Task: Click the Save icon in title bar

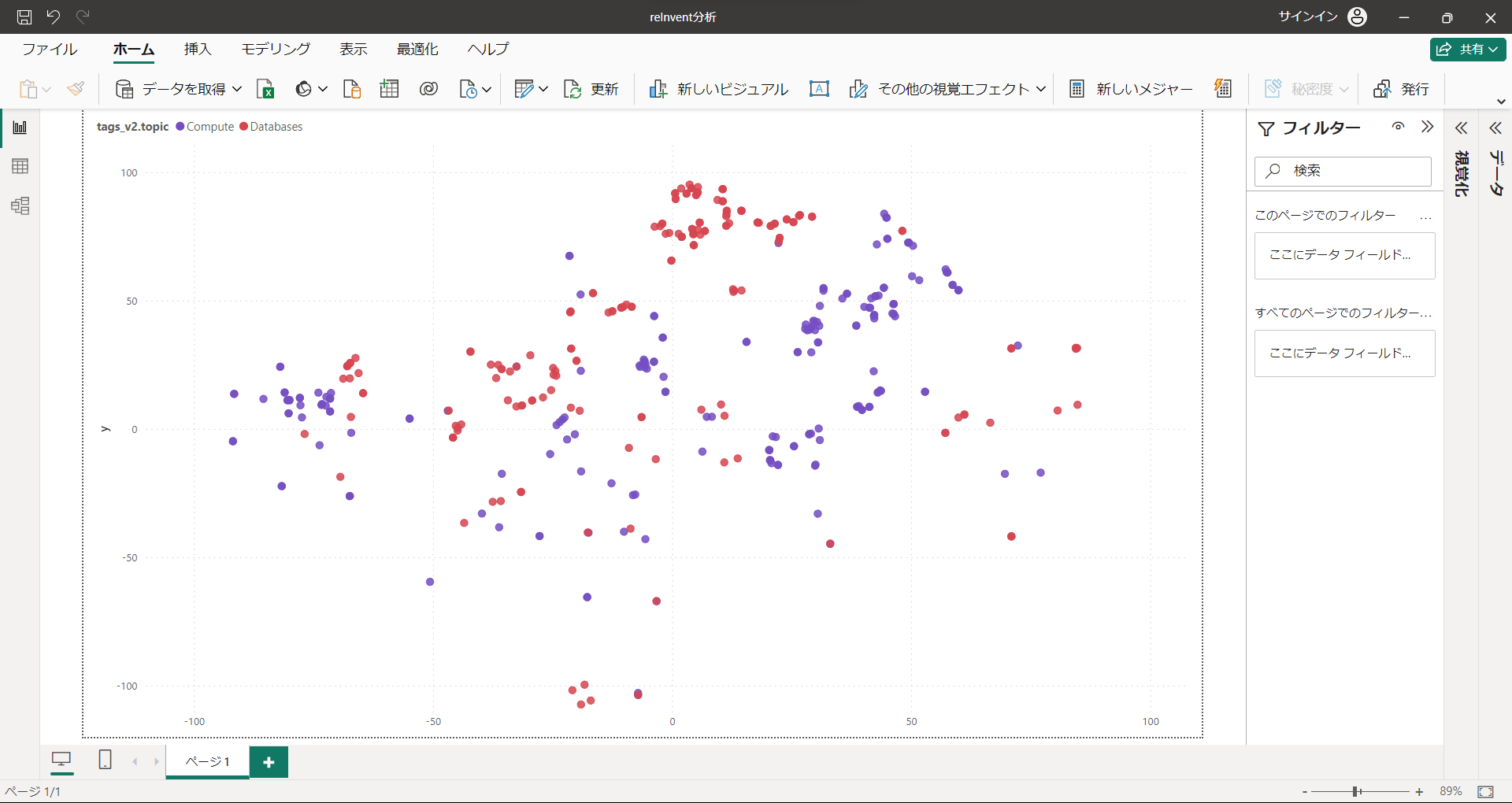Action: coord(24,17)
